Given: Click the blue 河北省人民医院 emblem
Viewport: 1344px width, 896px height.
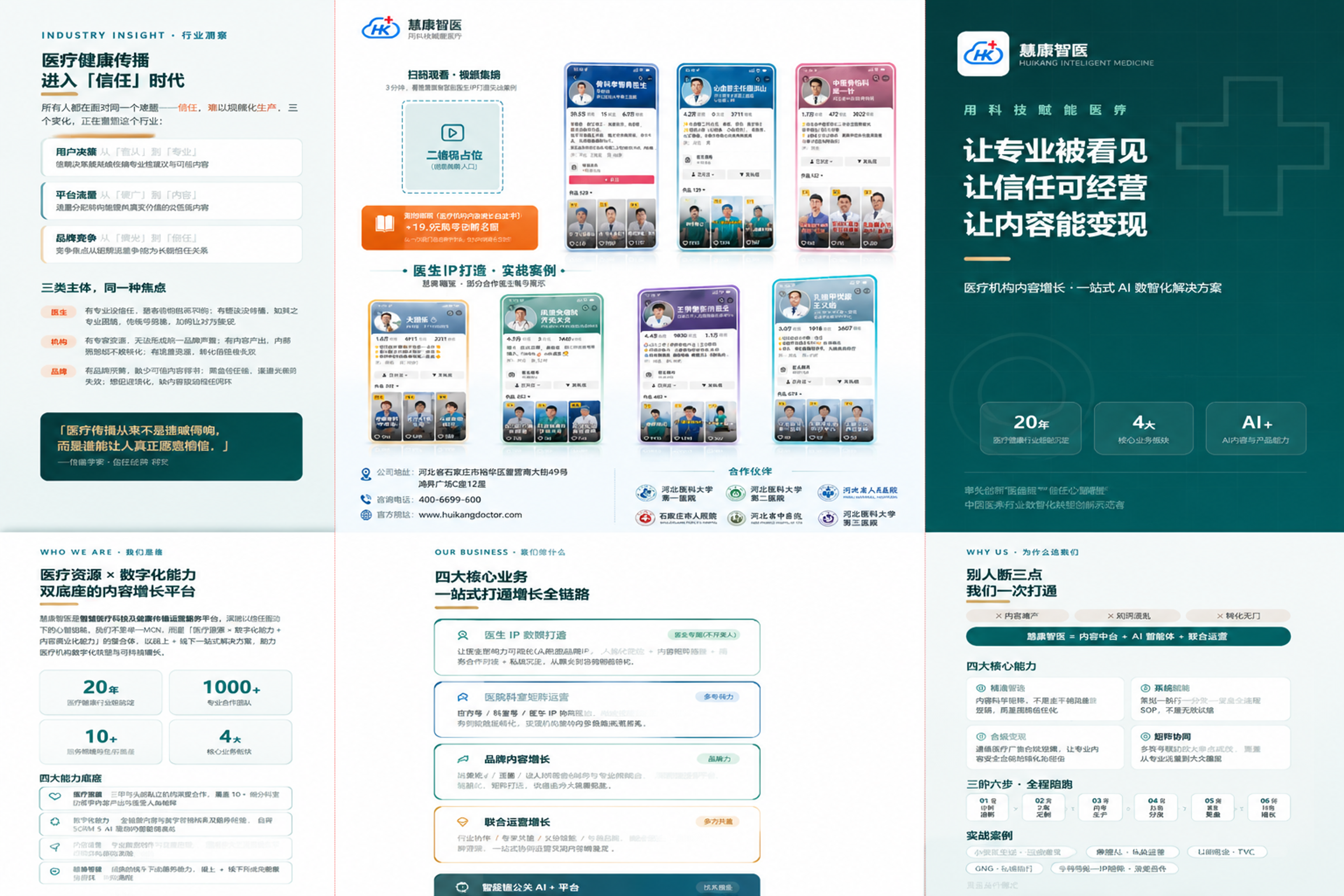Looking at the screenshot, I should (828, 493).
